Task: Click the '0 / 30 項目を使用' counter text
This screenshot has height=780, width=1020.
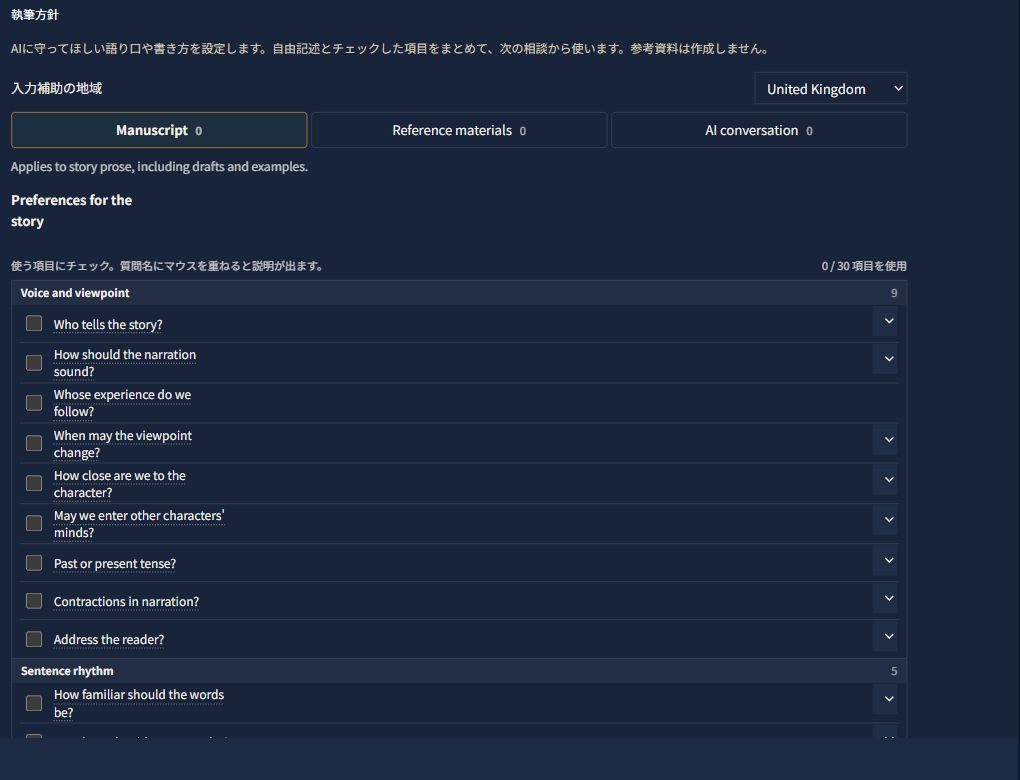Action: (864, 266)
